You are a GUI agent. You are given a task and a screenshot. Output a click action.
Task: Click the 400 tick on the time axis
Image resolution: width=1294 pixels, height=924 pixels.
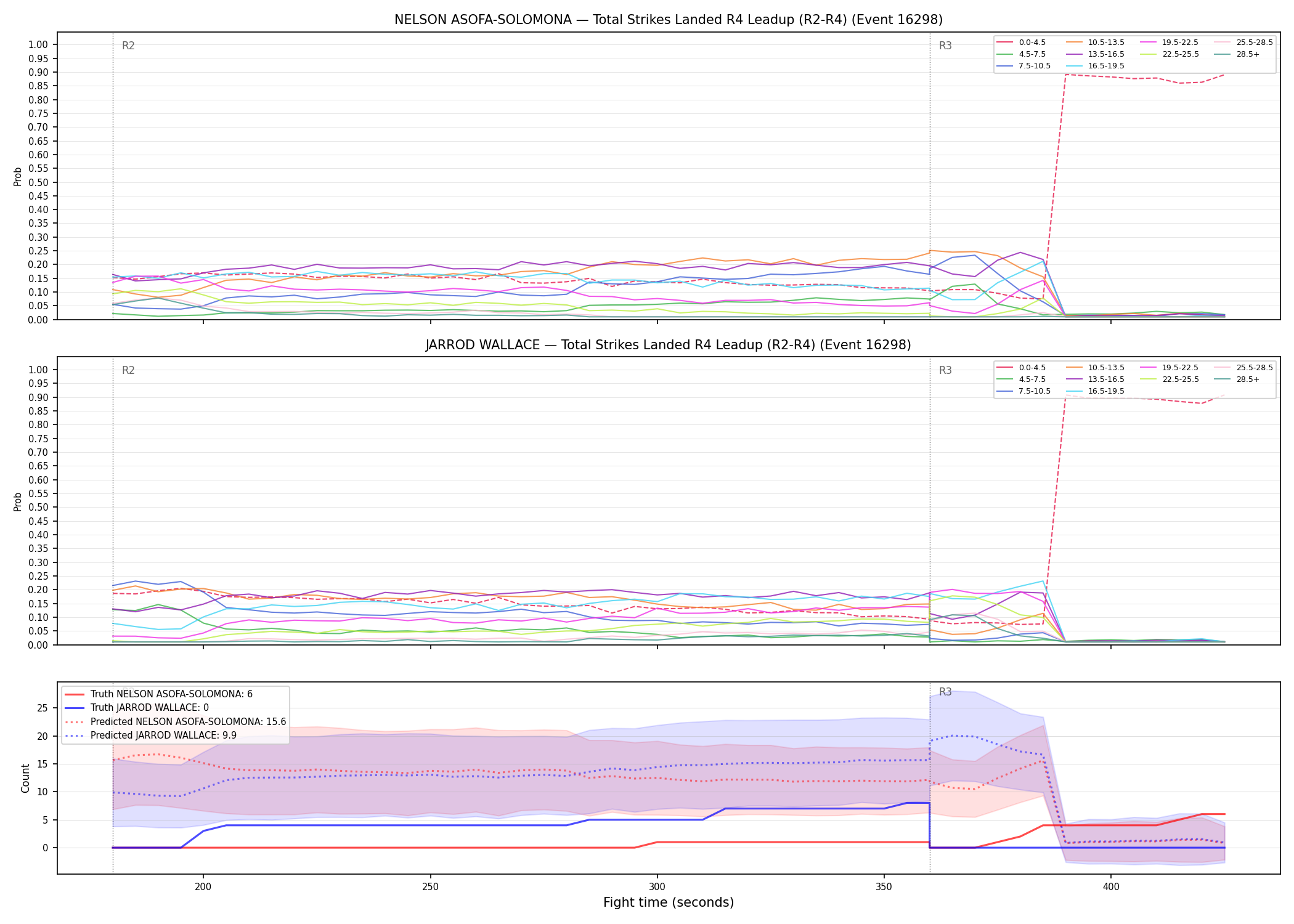(1111, 886)
